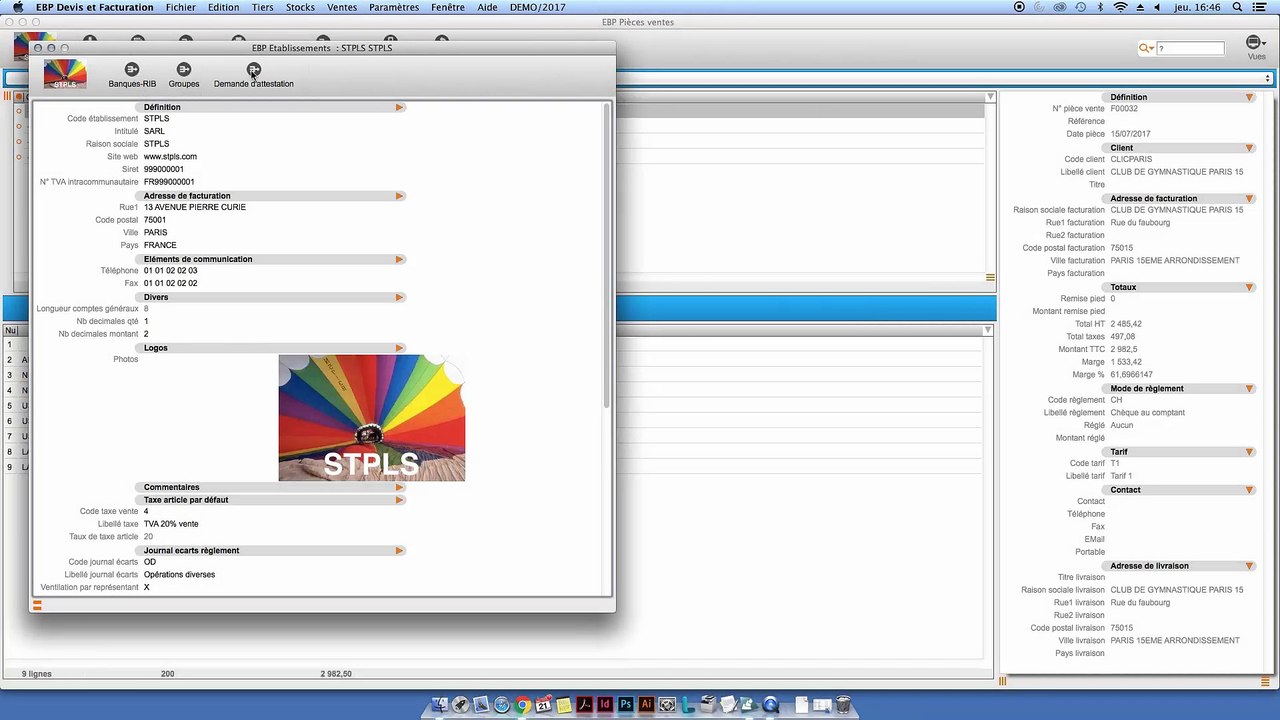Image resolution: width=1280 pixels, height=720 pixels.
Task: Open the Fichier menu
Action: tap(181, 7)
